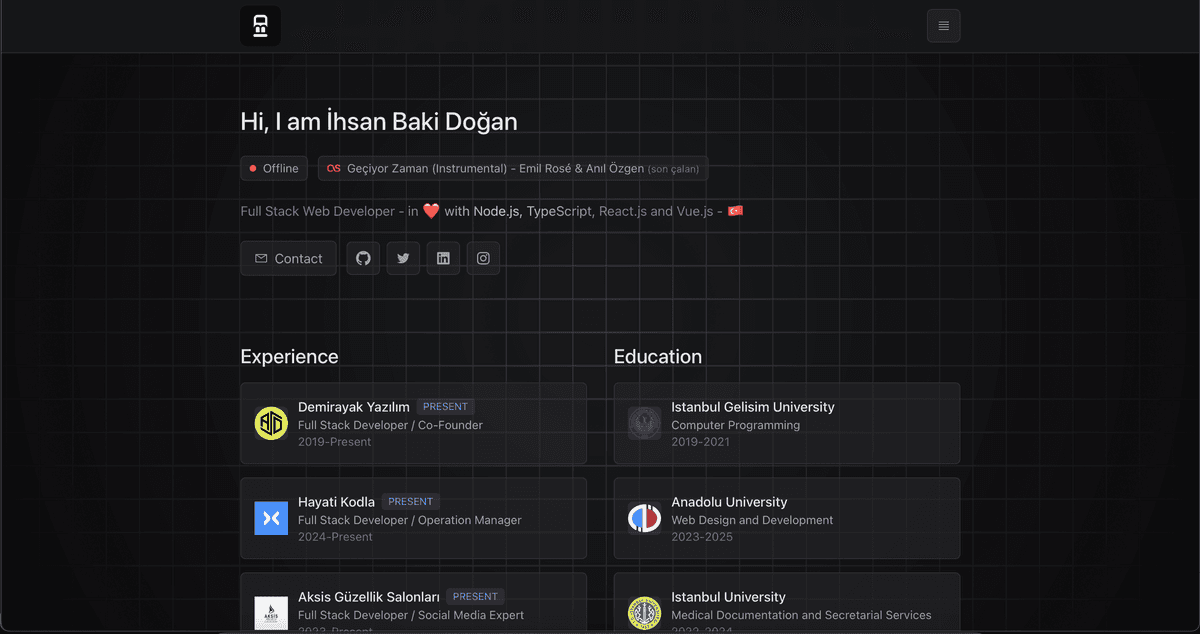Select the Hayati Kodla experience title

pyautogui.click(x=336, y=502)
